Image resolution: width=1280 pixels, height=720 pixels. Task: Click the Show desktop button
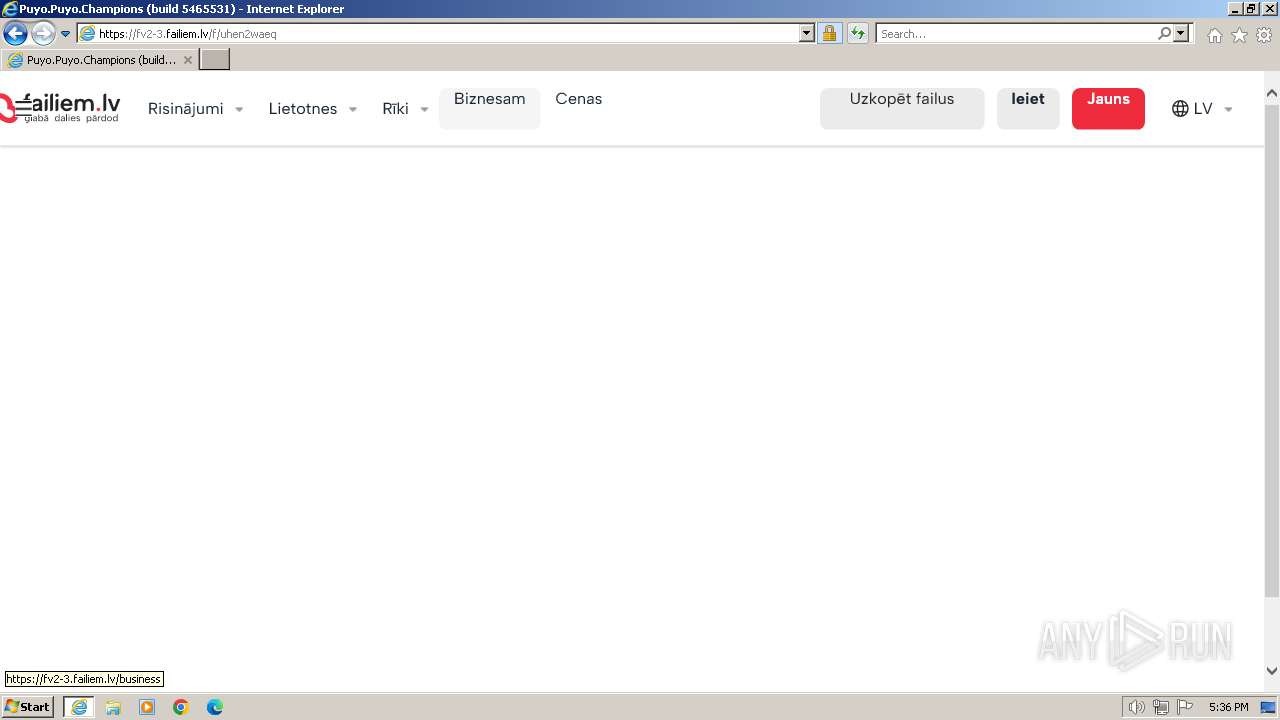coord(1269,707)
